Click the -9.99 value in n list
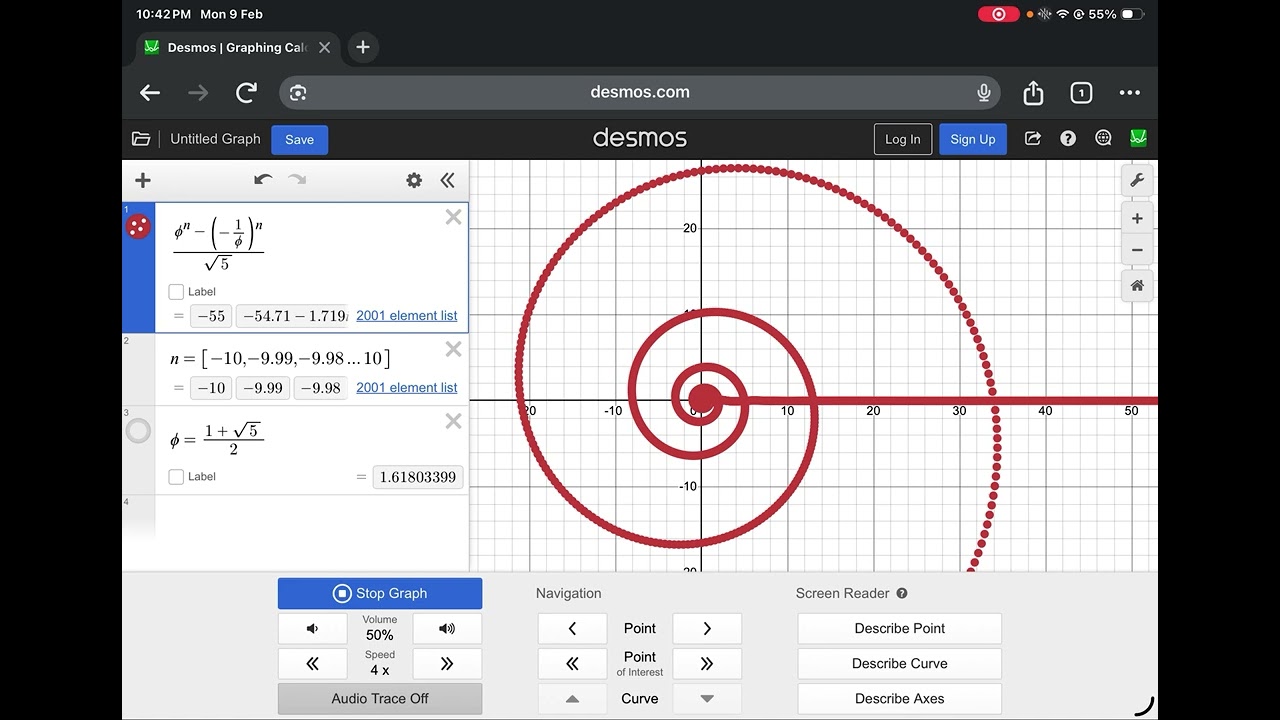 pos(263,388)
